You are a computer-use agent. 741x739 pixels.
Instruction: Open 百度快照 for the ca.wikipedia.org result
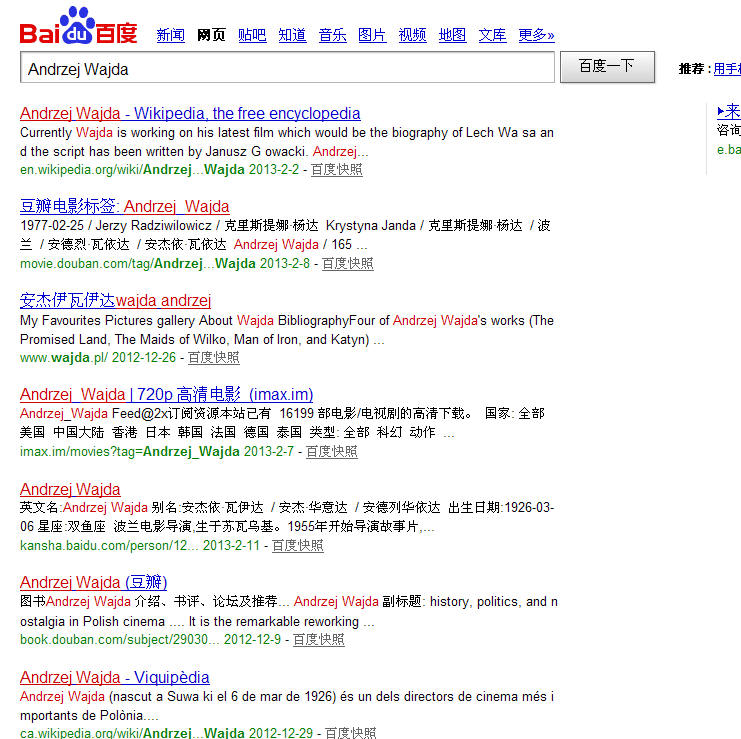point(351,733)
